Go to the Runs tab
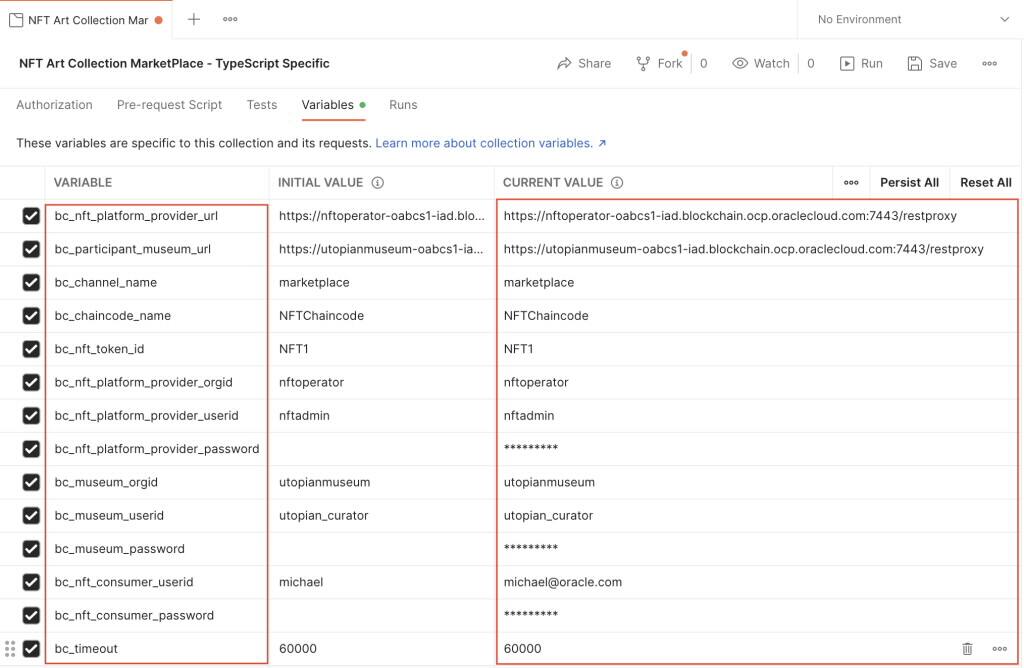 point(403,104)
